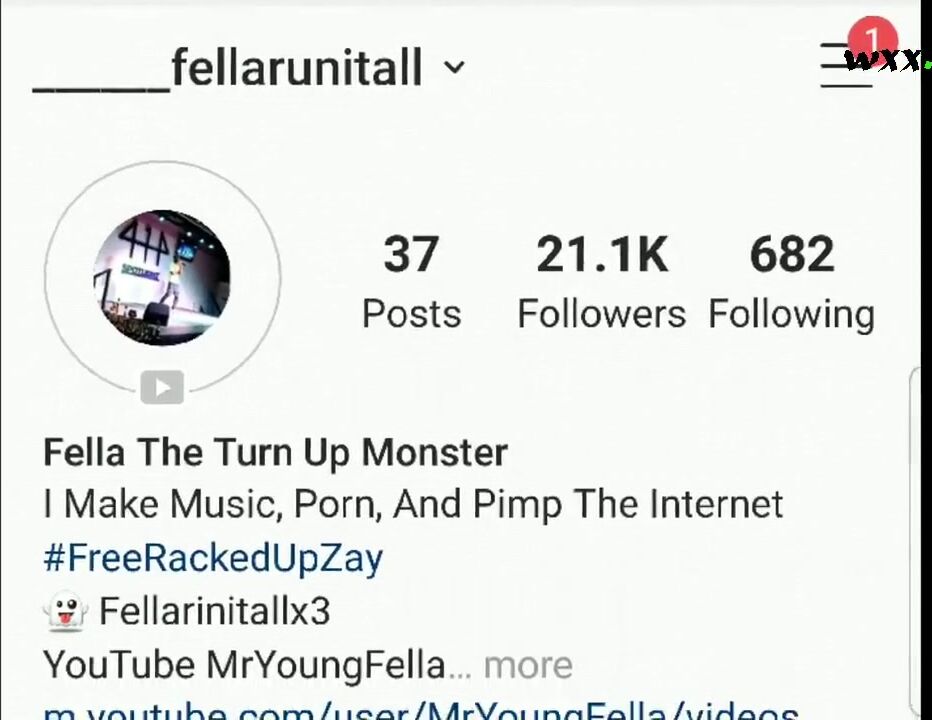The width and height of the screenshot is (932, 720).
Task: Open the profile picture thumbnail
Action: (x=162, y=278)
